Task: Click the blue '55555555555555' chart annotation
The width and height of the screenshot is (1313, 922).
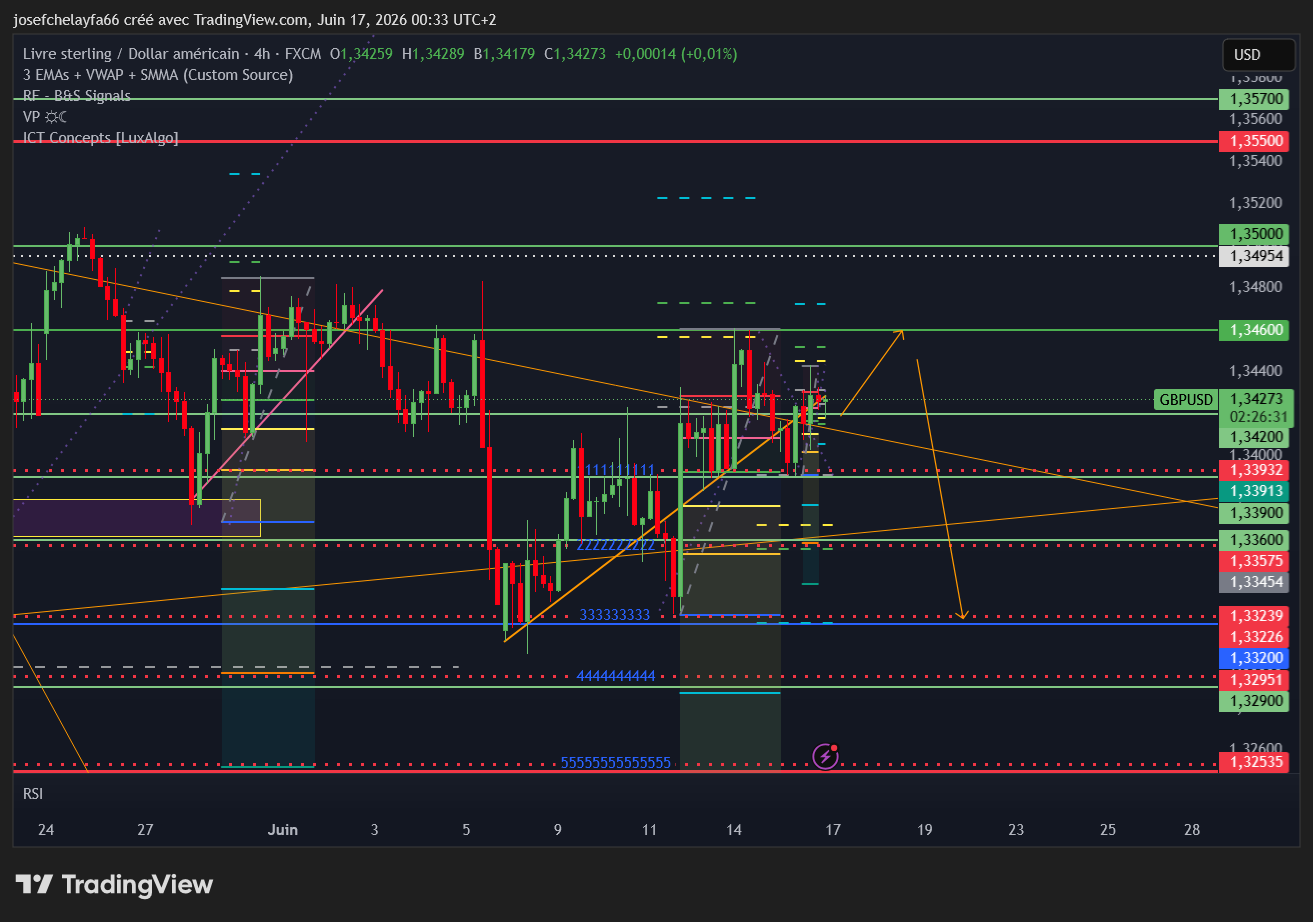Action: (616, 762)
